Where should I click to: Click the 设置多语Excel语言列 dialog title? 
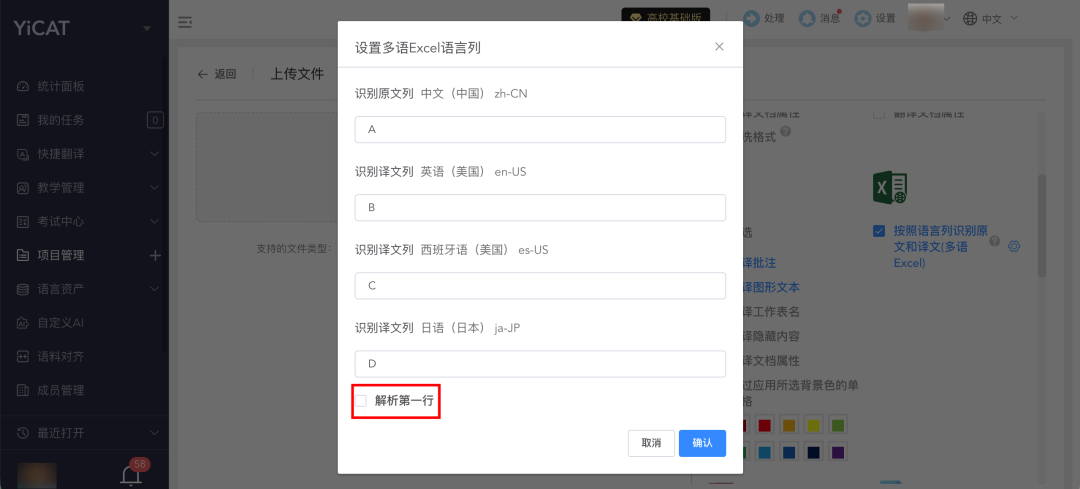click(x=417, y=48)
